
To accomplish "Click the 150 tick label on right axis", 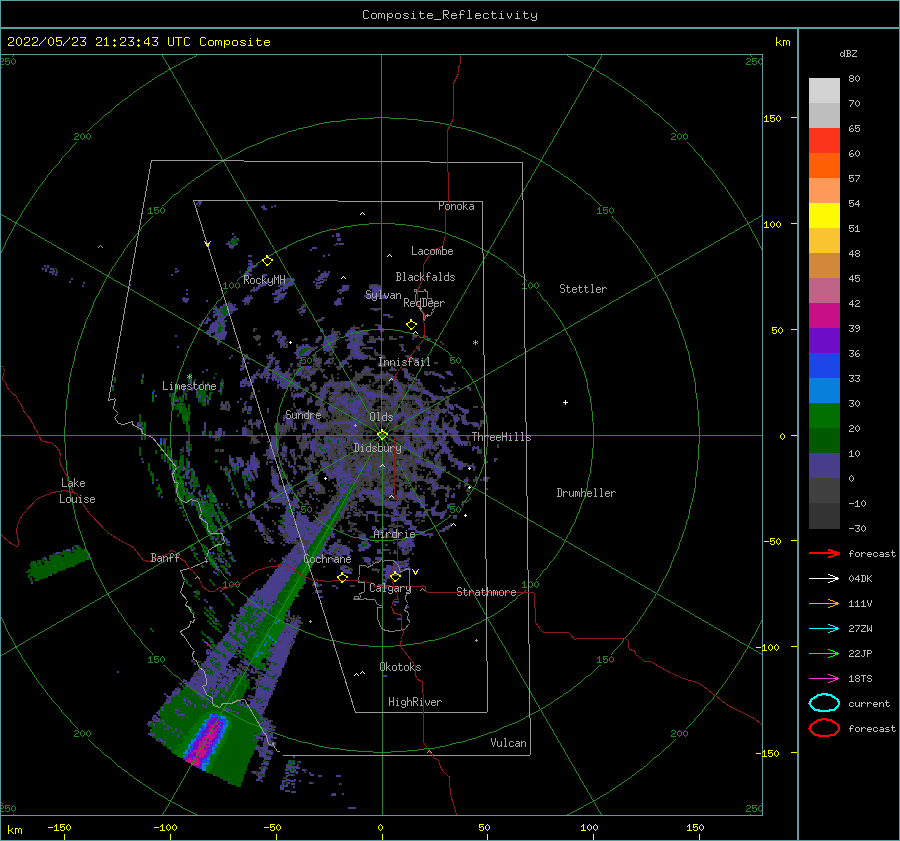I will (772, 118).
